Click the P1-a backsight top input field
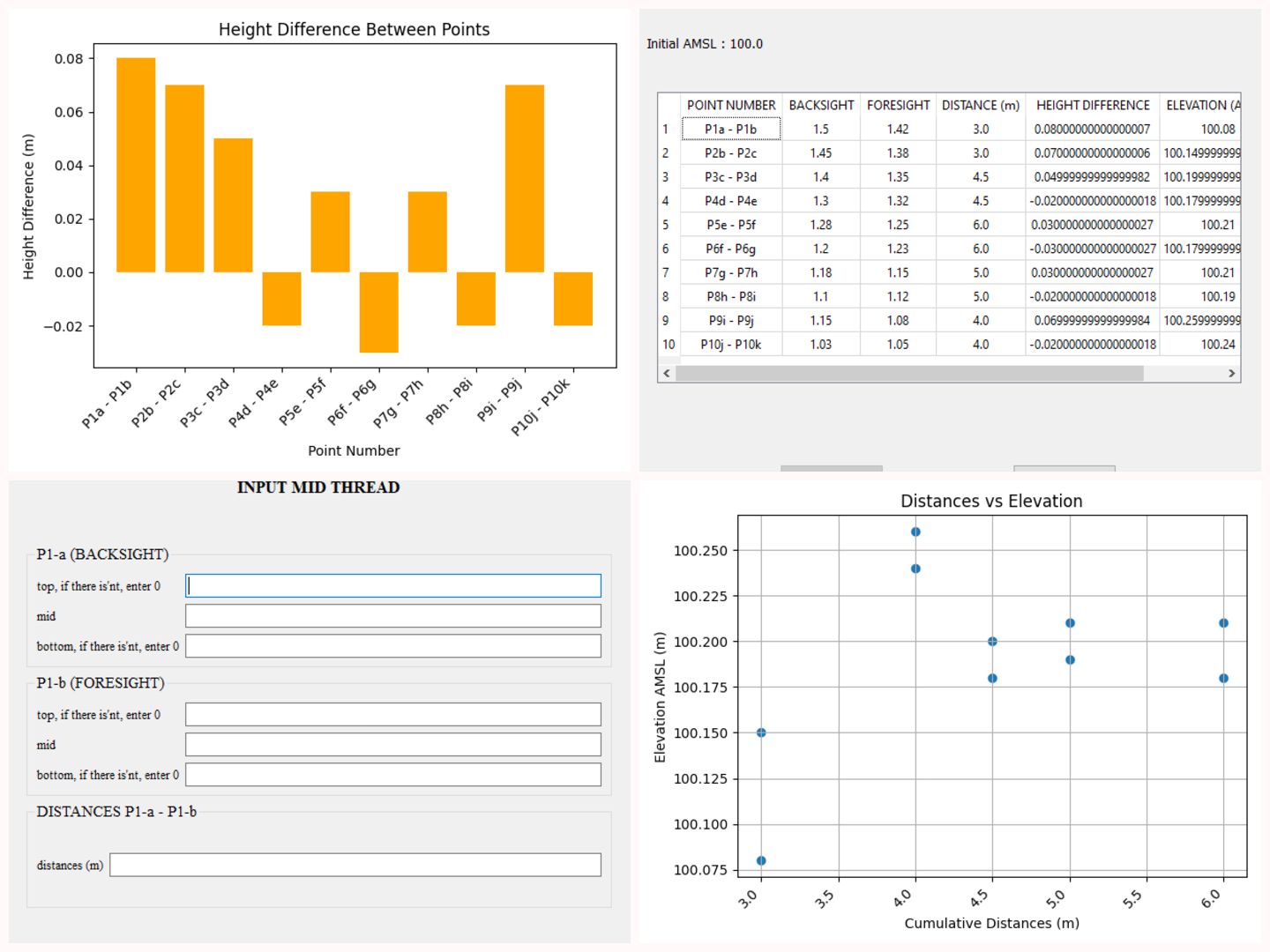This screenshot has height=952, width=1270. coord(393,586)
